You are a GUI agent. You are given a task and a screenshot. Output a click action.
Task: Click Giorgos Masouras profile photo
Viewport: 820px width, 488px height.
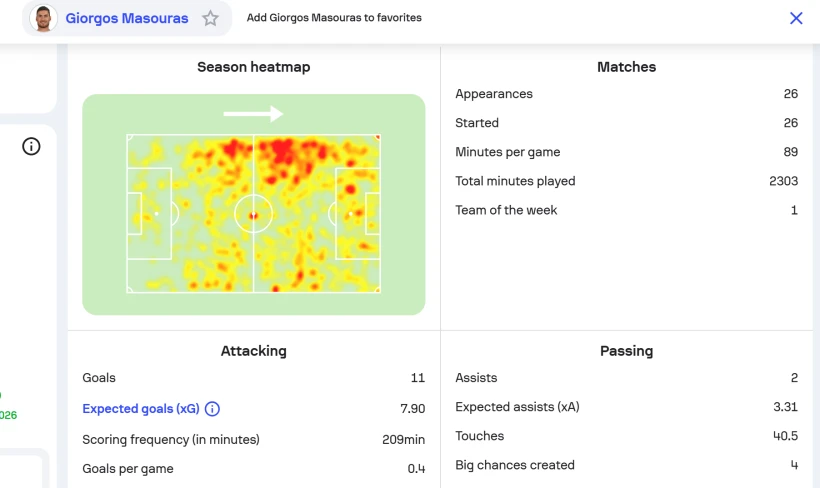[x=43, y=18]
